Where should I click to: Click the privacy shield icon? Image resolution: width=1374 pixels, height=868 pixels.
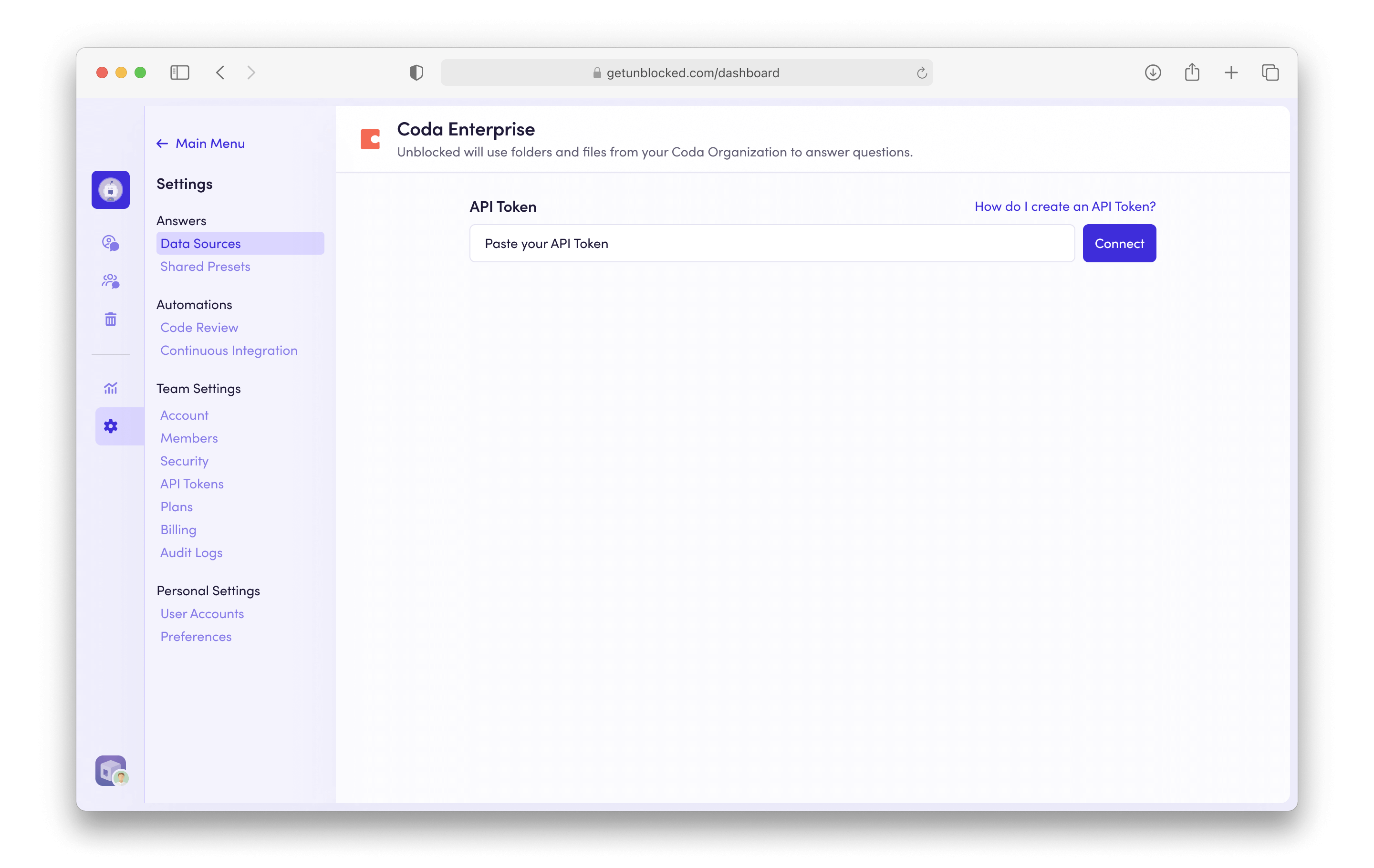(416, 72)
